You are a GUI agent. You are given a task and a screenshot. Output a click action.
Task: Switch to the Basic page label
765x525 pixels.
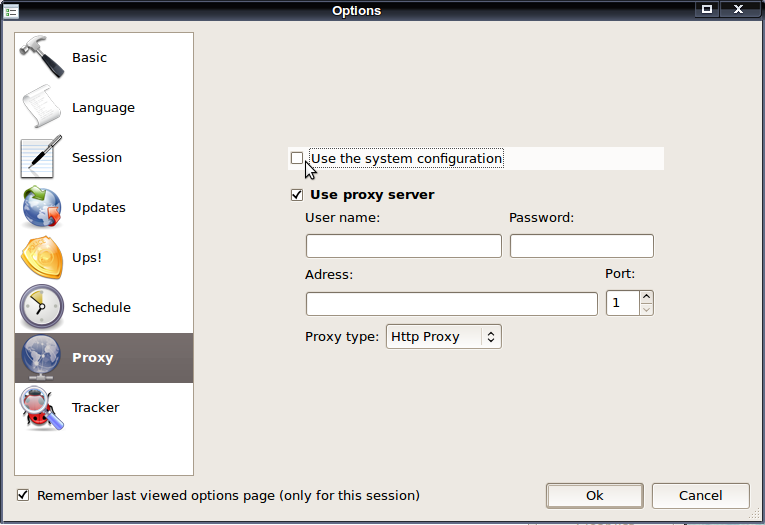(89, 58)
